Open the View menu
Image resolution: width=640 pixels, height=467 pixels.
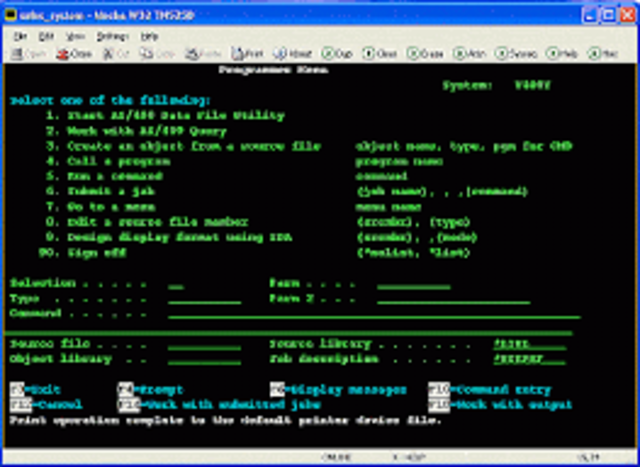point(75,37)
